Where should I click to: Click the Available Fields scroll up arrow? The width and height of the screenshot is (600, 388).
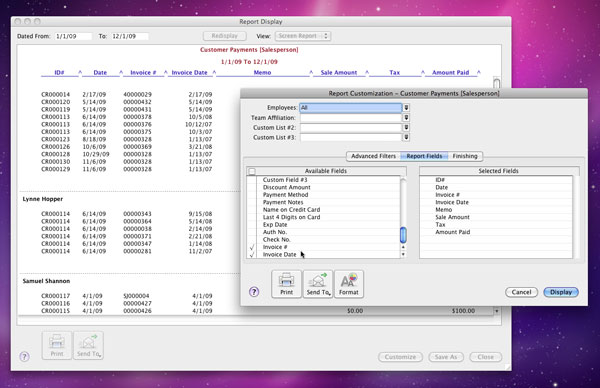(x=403, y=247)
